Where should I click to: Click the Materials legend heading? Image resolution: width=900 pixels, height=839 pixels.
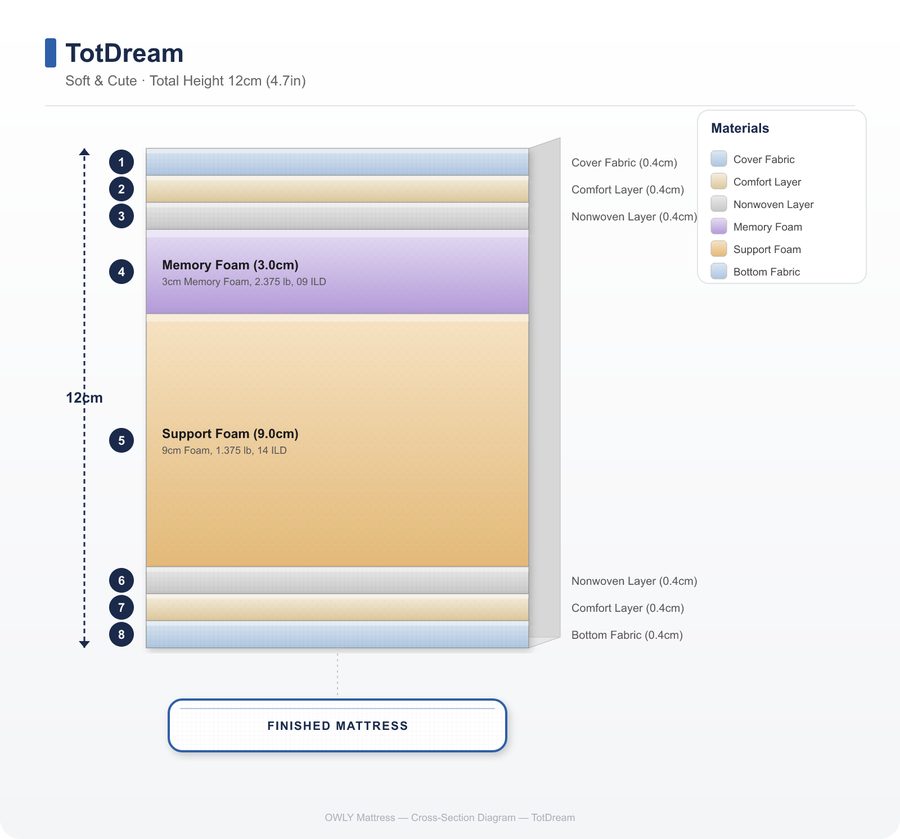(740, 128)
